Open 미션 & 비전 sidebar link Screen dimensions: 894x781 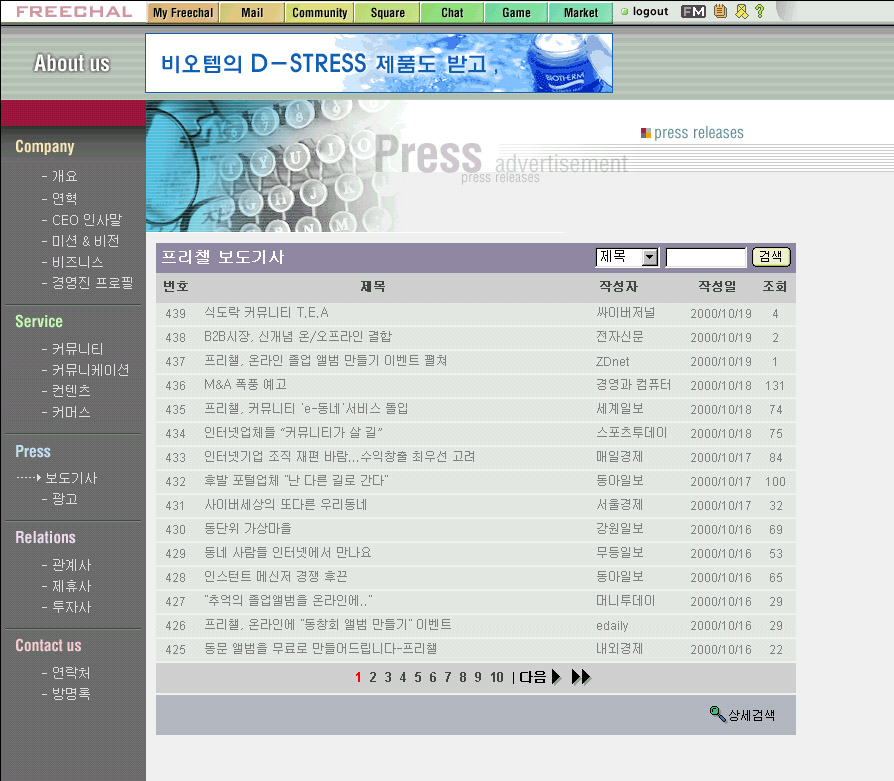click(86, 241)
